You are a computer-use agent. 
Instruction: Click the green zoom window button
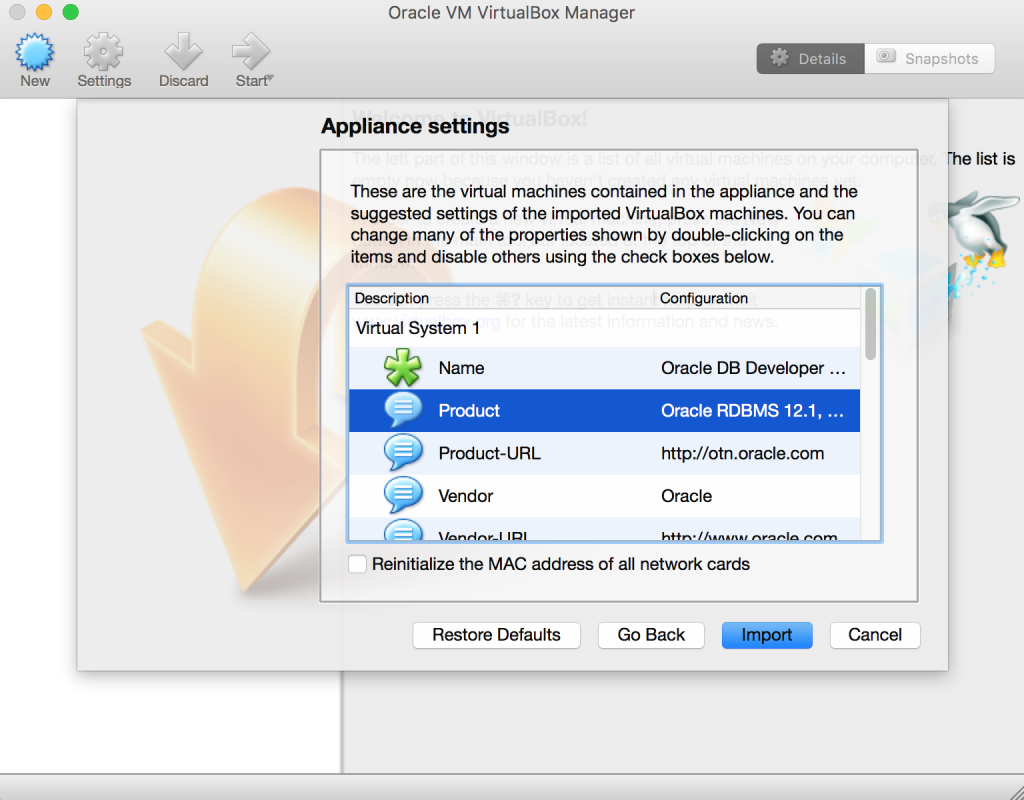click(71, 12)
